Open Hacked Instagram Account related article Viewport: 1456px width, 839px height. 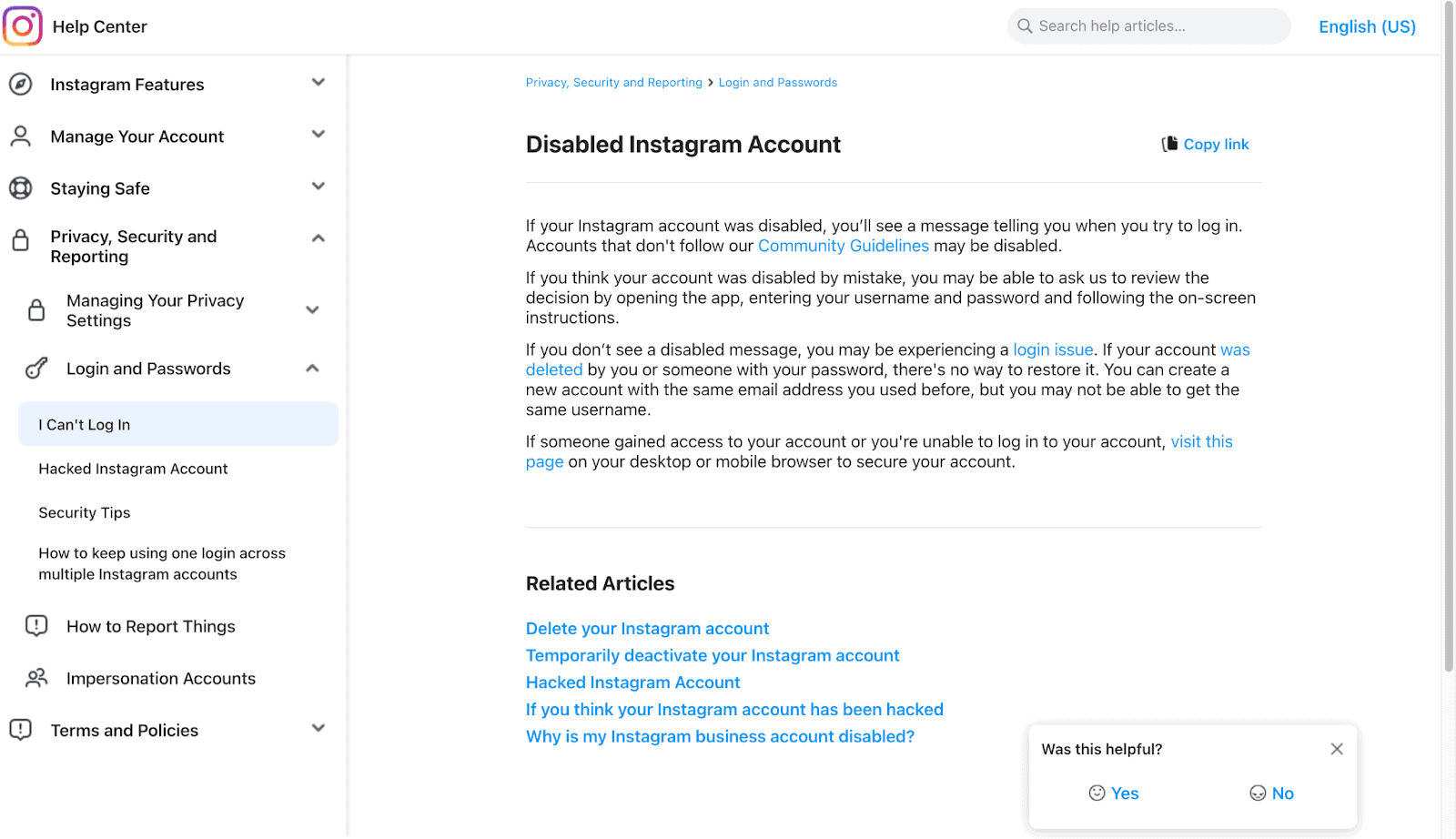coord(632,682)
